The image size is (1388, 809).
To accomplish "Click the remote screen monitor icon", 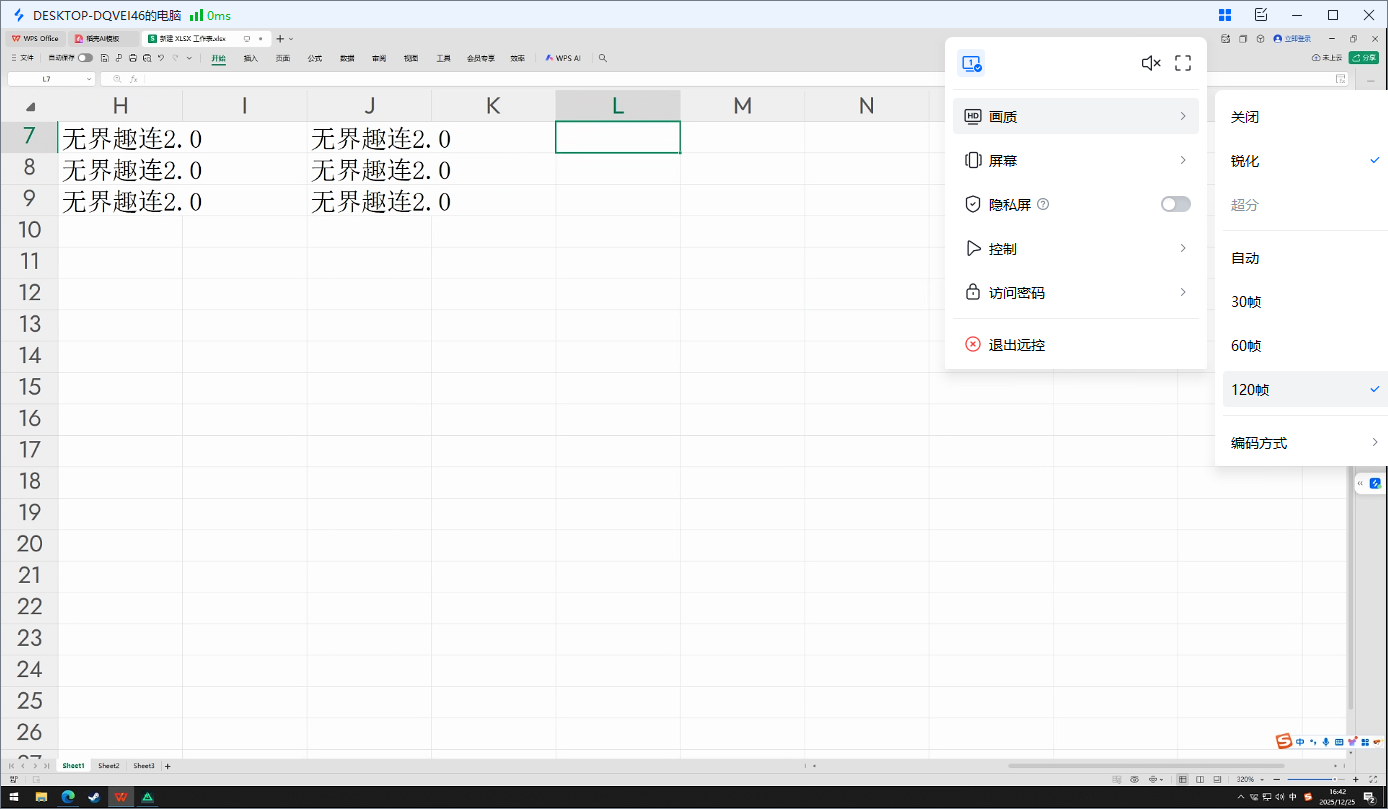I will point(970,64).
